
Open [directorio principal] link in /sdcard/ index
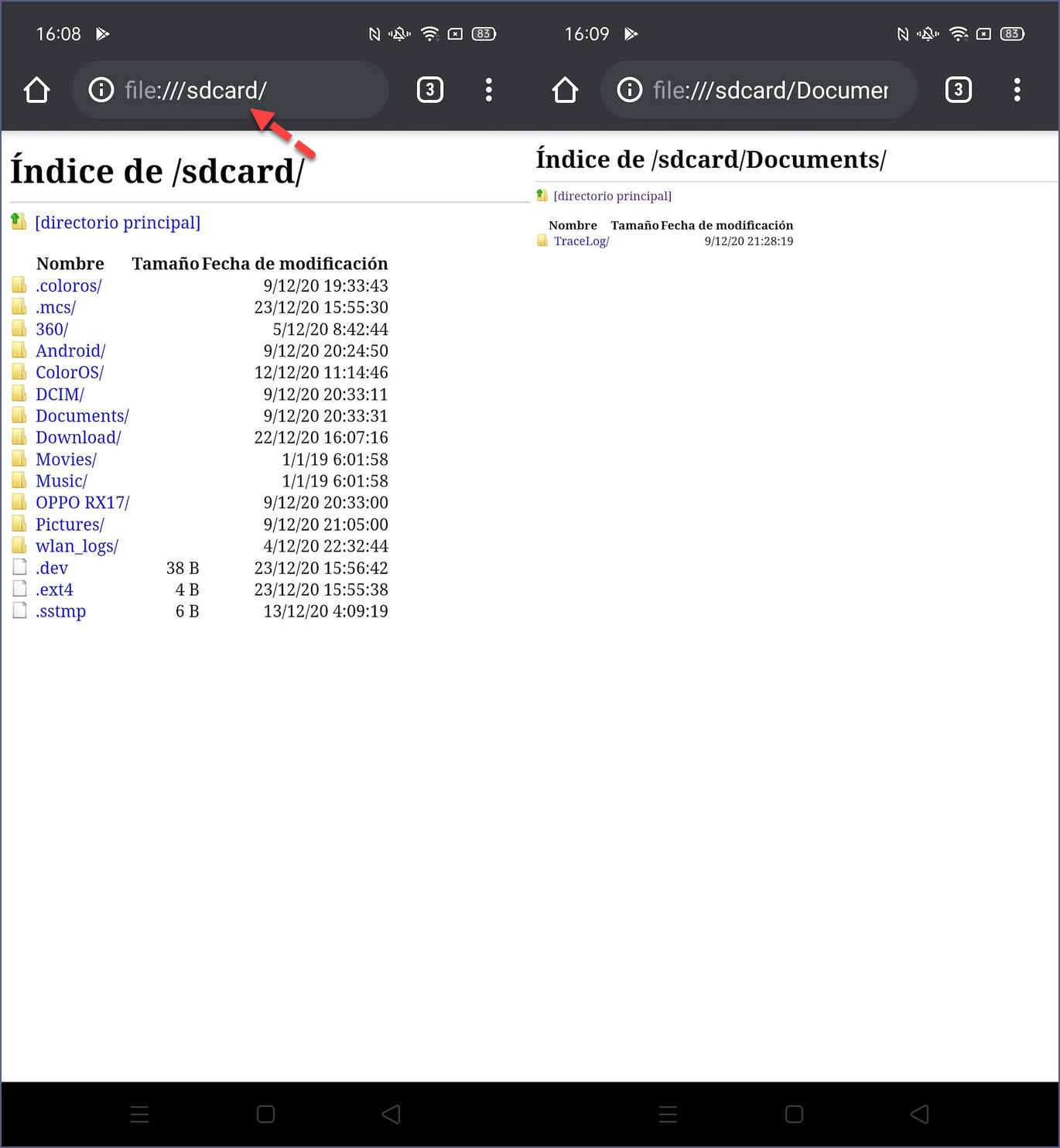[118, 223]
